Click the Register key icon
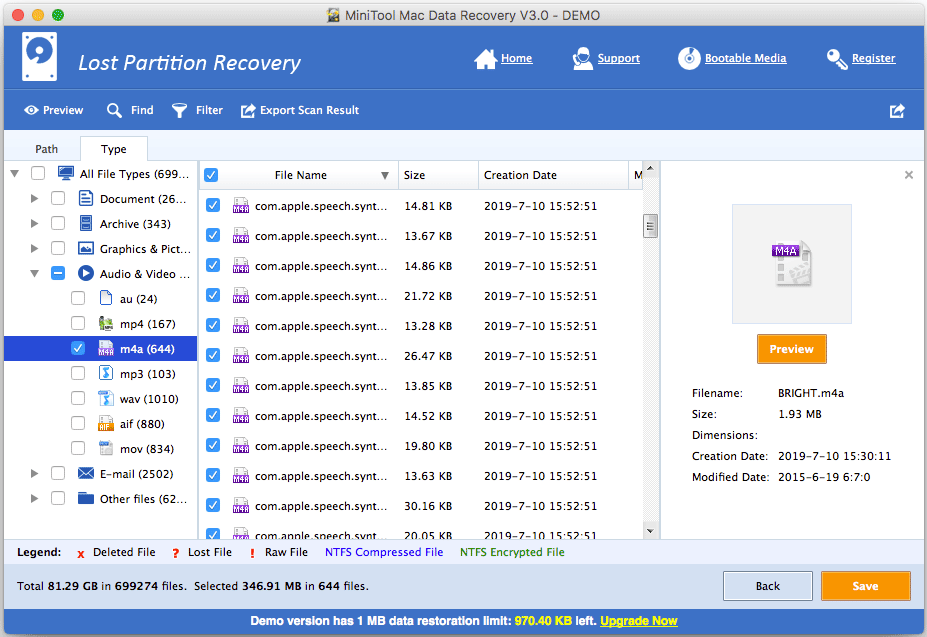 coord(837,59)
